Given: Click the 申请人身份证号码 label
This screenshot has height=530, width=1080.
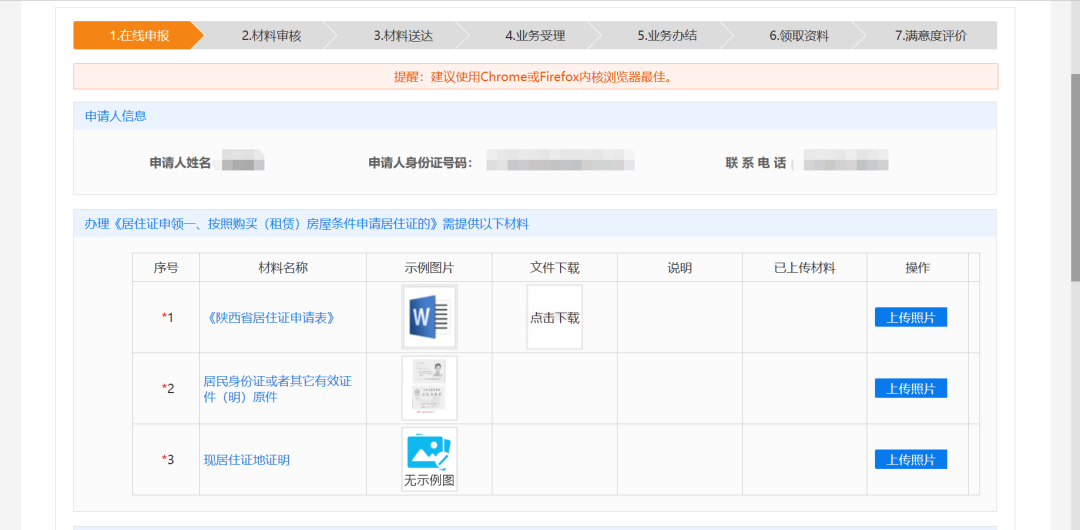Looking at the screenshot, I should [420, 163].
